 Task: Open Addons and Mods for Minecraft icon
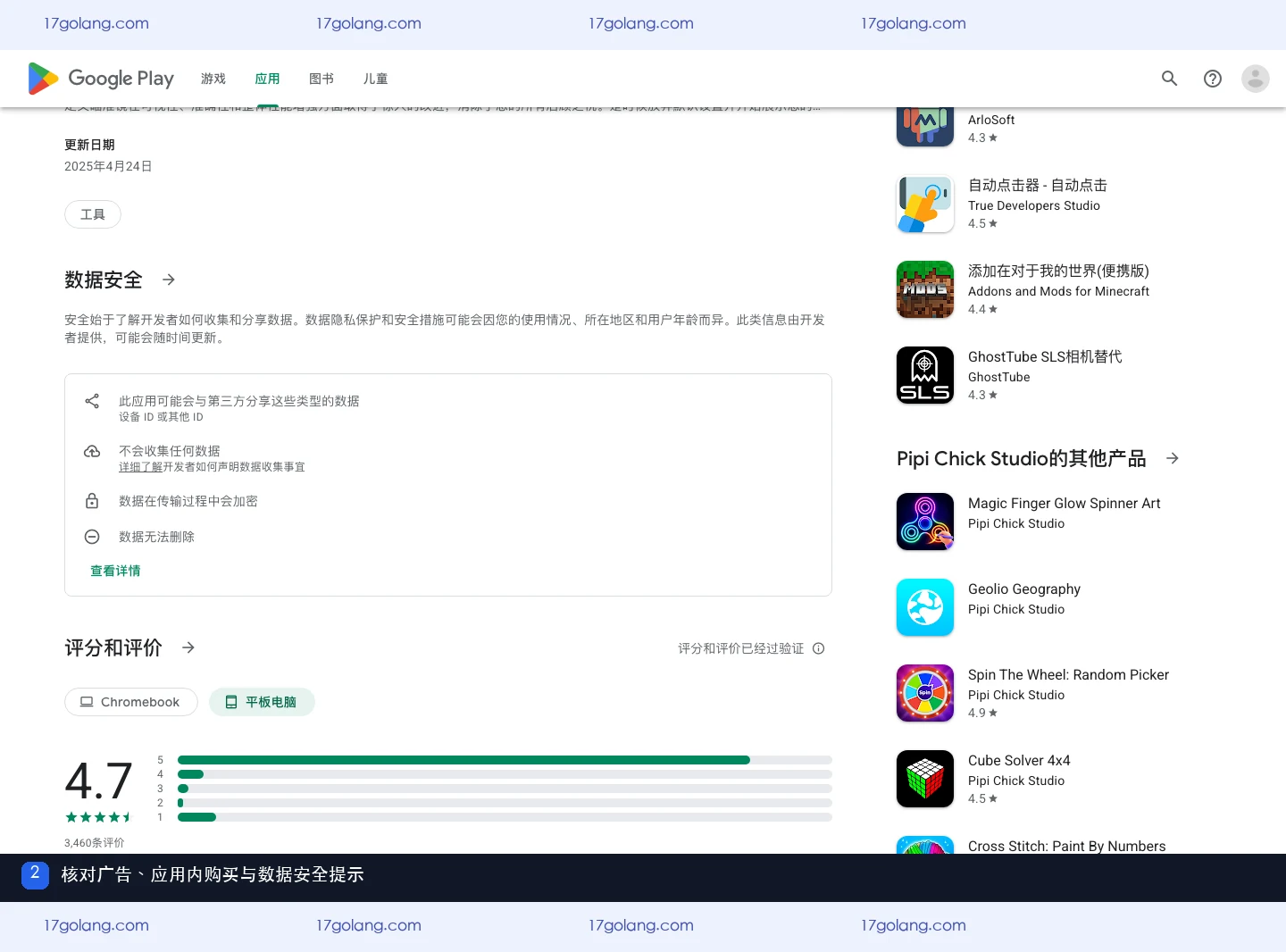pyautogui.click(x=925, y=289)
